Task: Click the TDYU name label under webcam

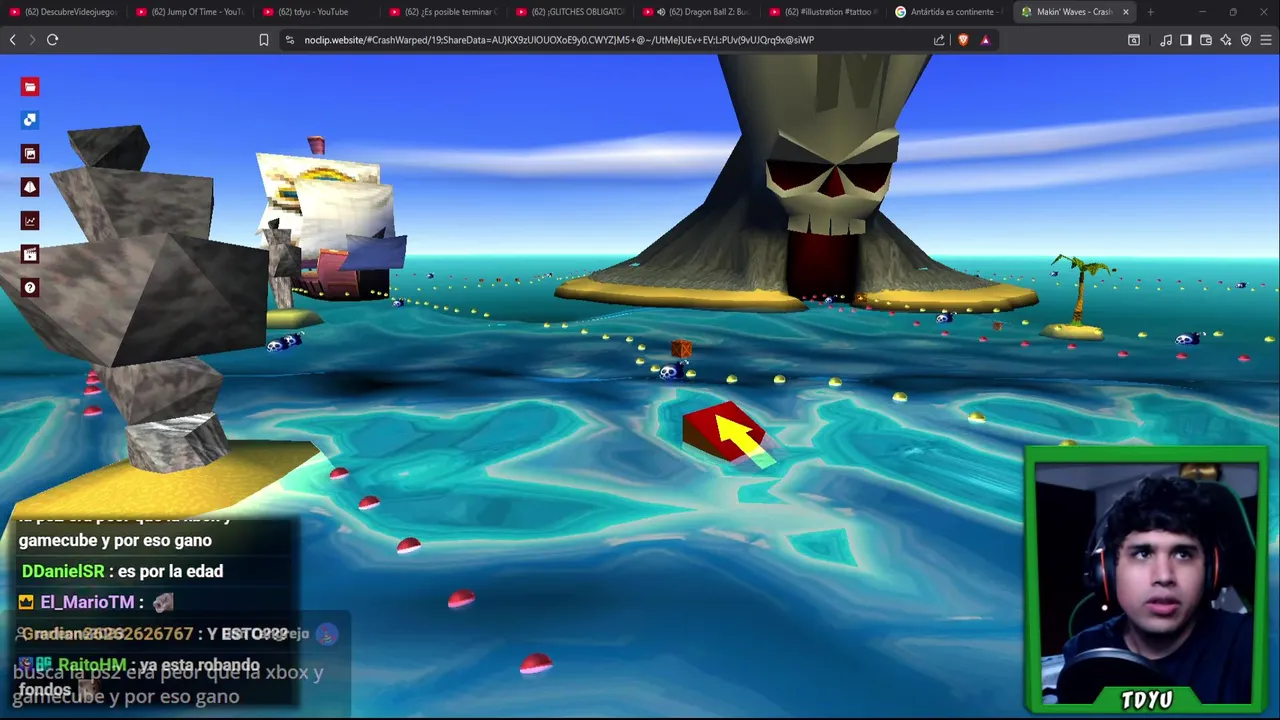Action: click(1147, 699)
